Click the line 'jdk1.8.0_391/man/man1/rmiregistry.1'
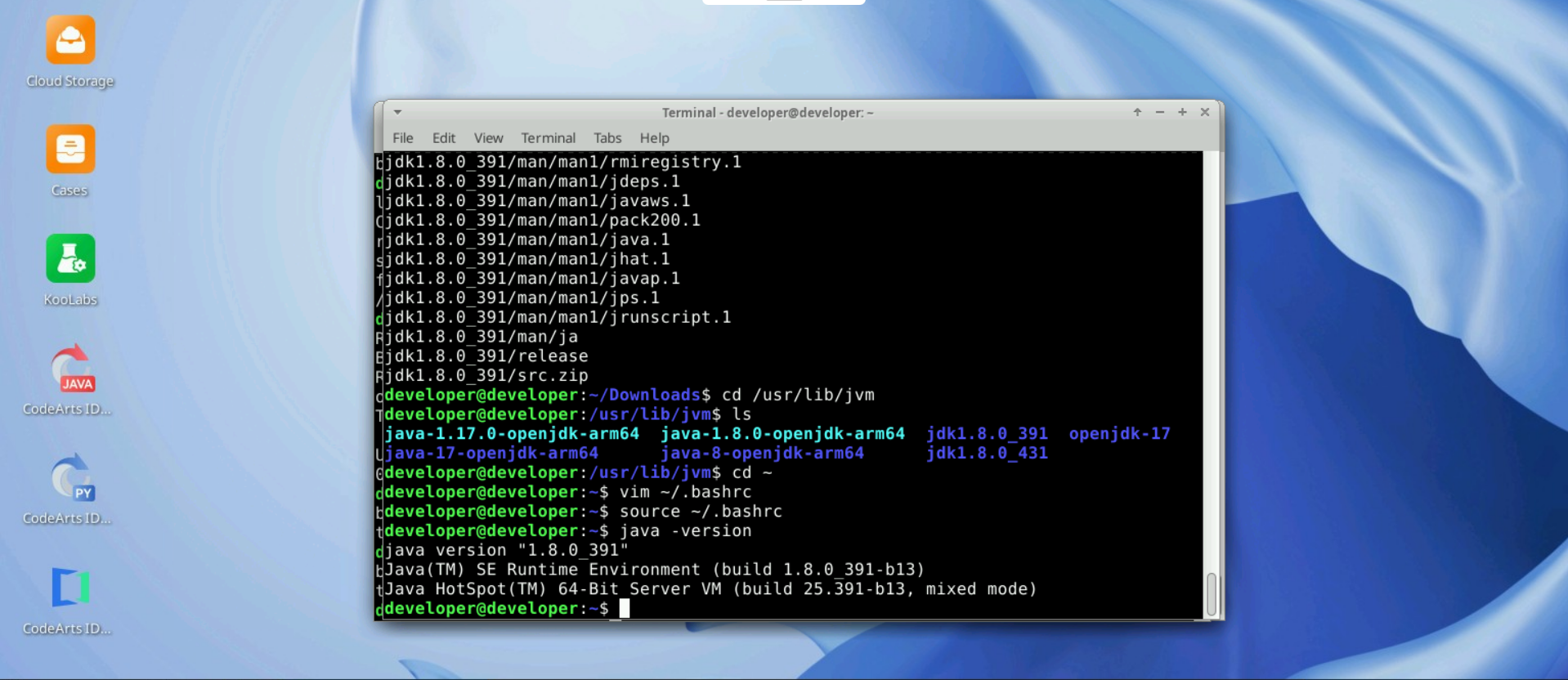 coord(563,162)
